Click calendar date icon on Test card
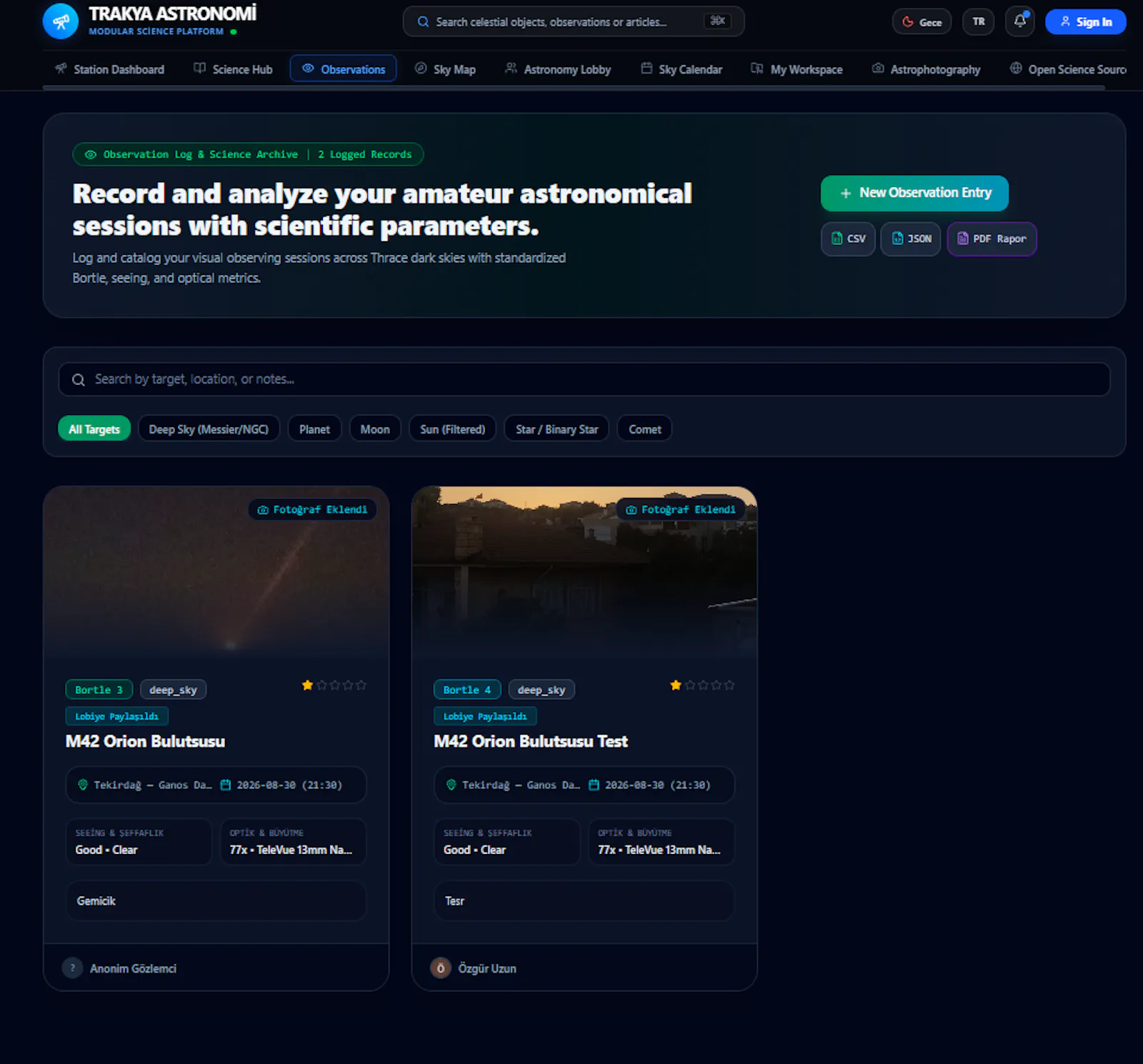Image resolution: width=1143 pixels, height=1064 pixels. point(594,785)
